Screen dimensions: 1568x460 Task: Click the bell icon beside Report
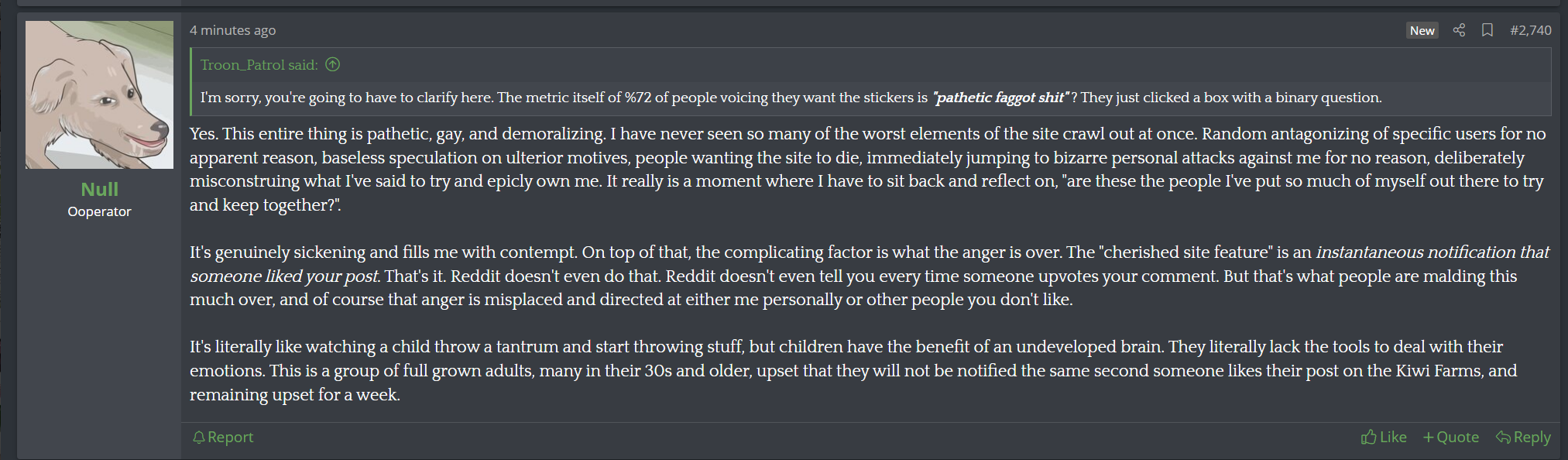(199, 438)
